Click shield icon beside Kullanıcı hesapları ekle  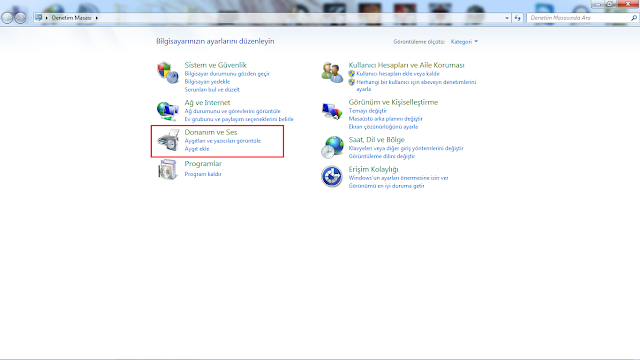pos(351,74)
